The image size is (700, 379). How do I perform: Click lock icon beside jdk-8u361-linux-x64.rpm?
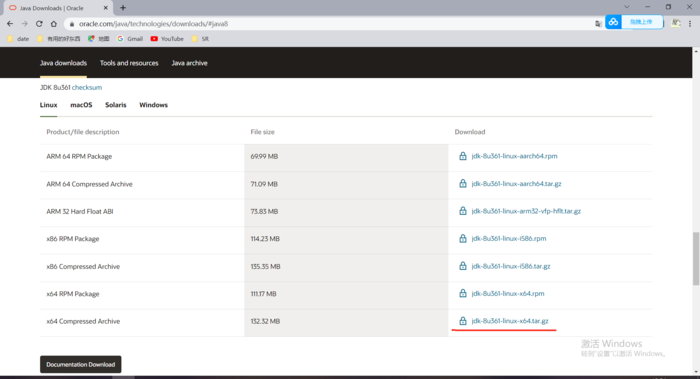462,293
